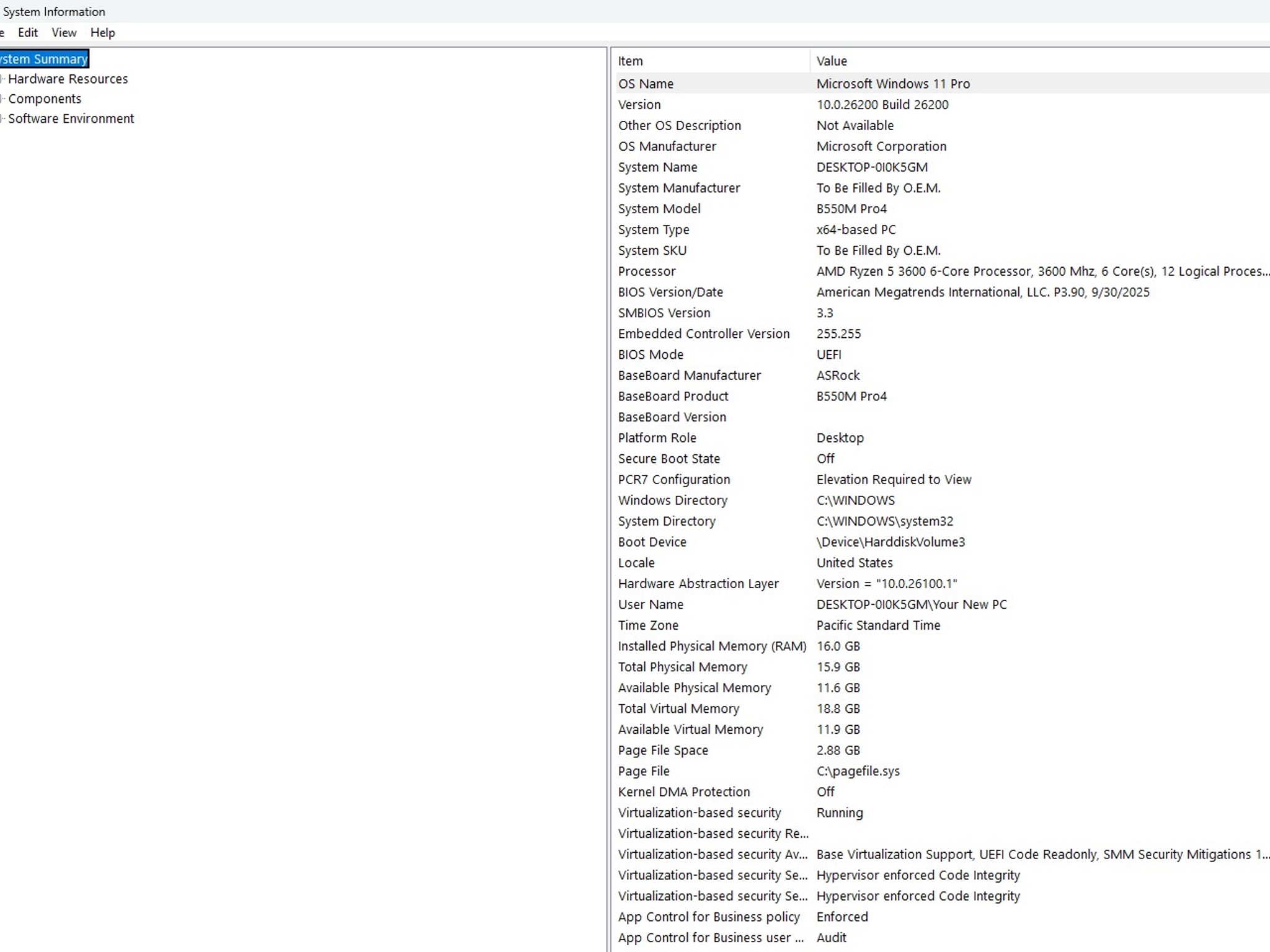Image resolution: width=1270 pixels, height=952 pixels.
Task: Select the BIOS Version/Date row
Action: pos(670,292)
